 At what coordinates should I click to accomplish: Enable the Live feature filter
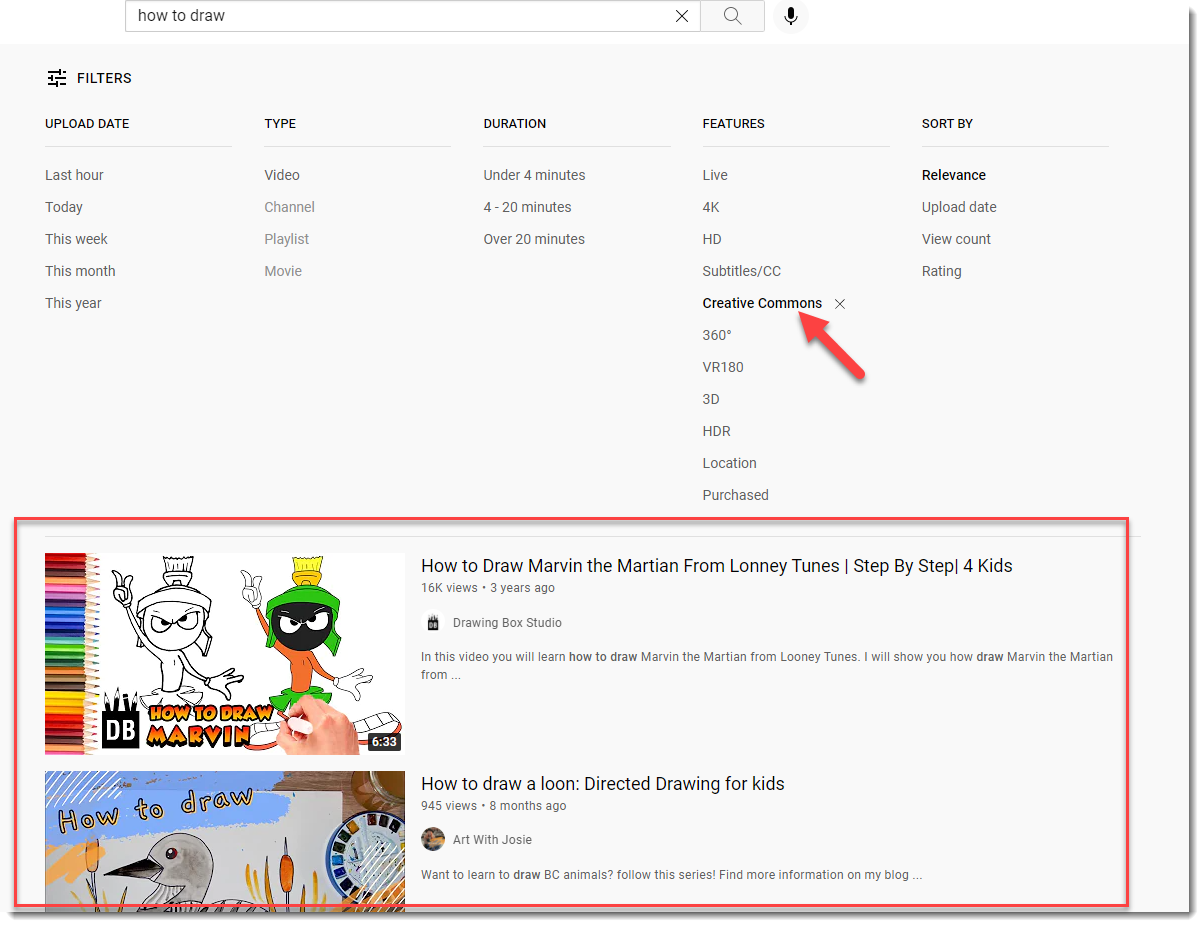click(x=715, y=175)
